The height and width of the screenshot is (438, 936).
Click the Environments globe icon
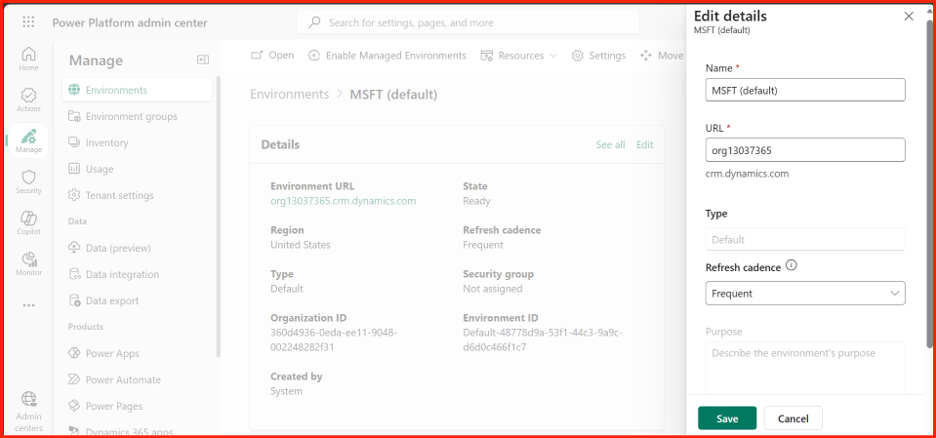(74, 90)
